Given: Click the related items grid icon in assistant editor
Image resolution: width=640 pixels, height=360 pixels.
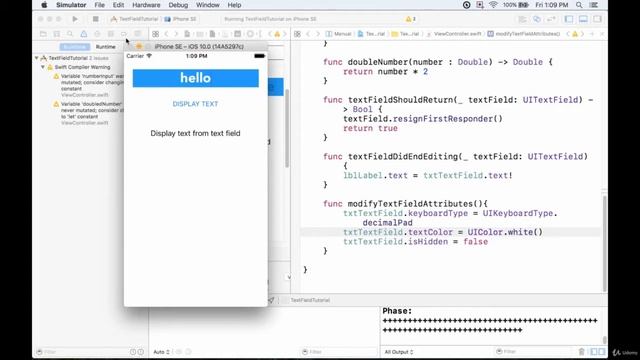Looking at the screenshot, I should click(297, 34).
